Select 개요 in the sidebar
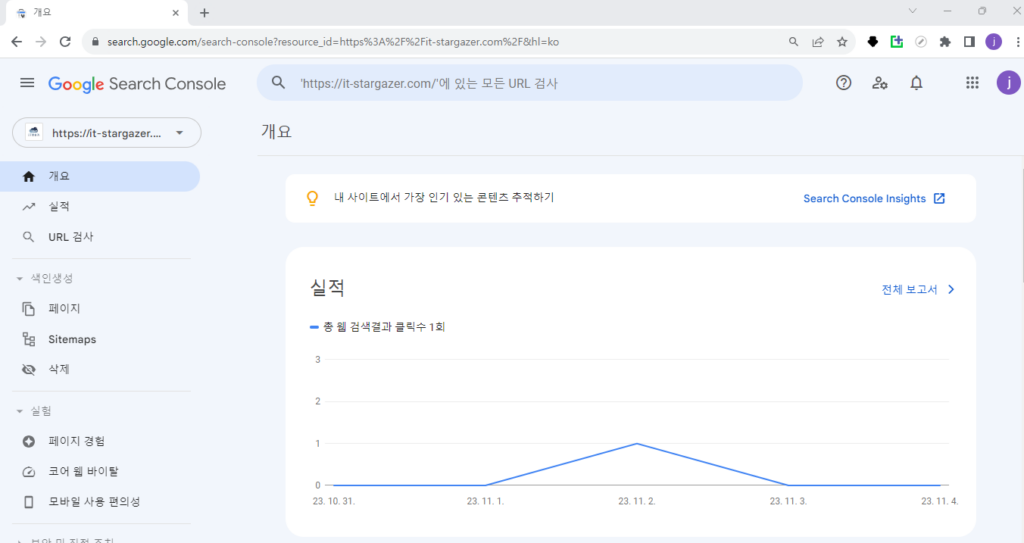Screen dimensions: 1024x543 (x=100, y=176)
